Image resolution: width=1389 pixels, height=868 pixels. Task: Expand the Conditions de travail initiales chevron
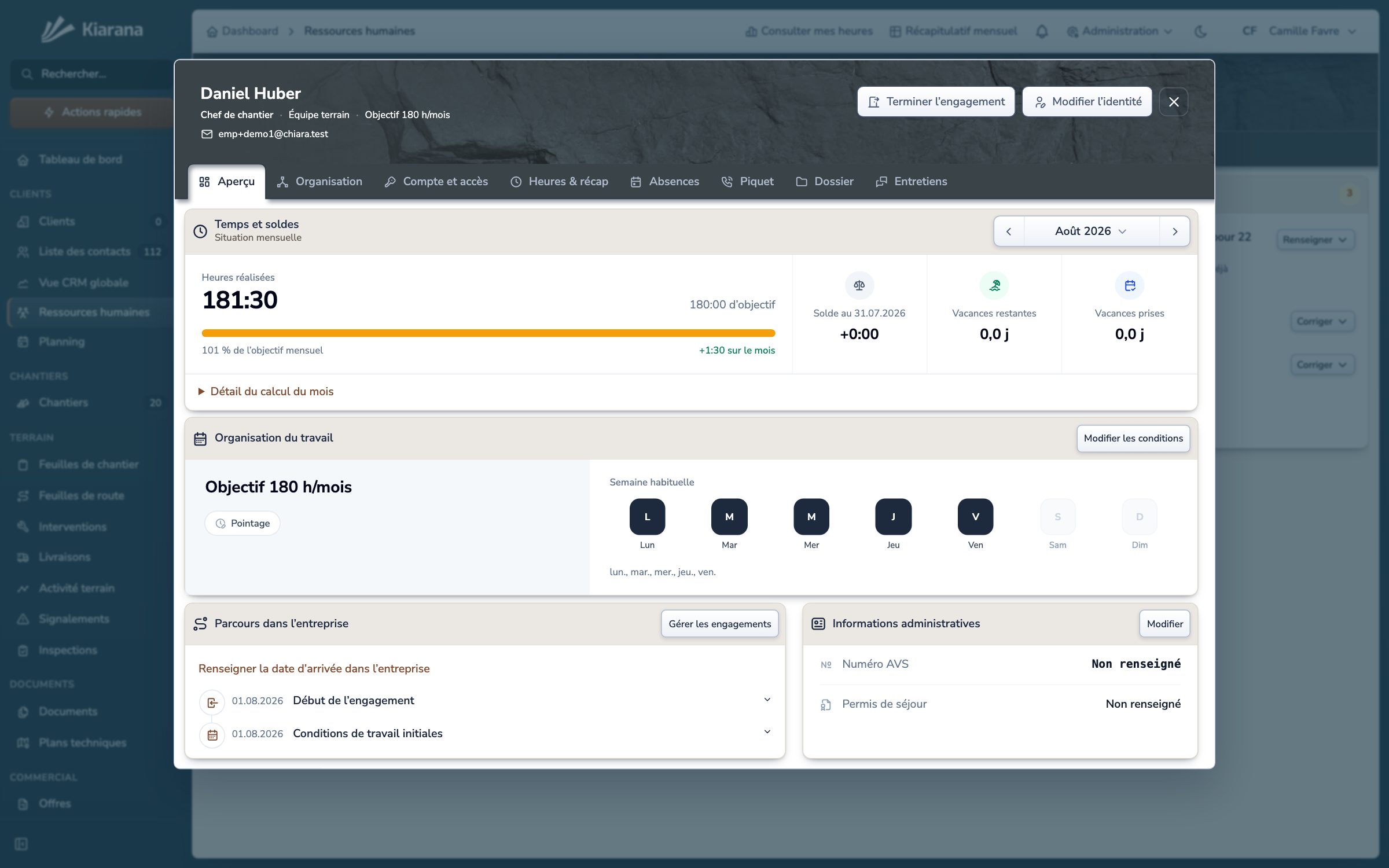(x=767, y=732)
